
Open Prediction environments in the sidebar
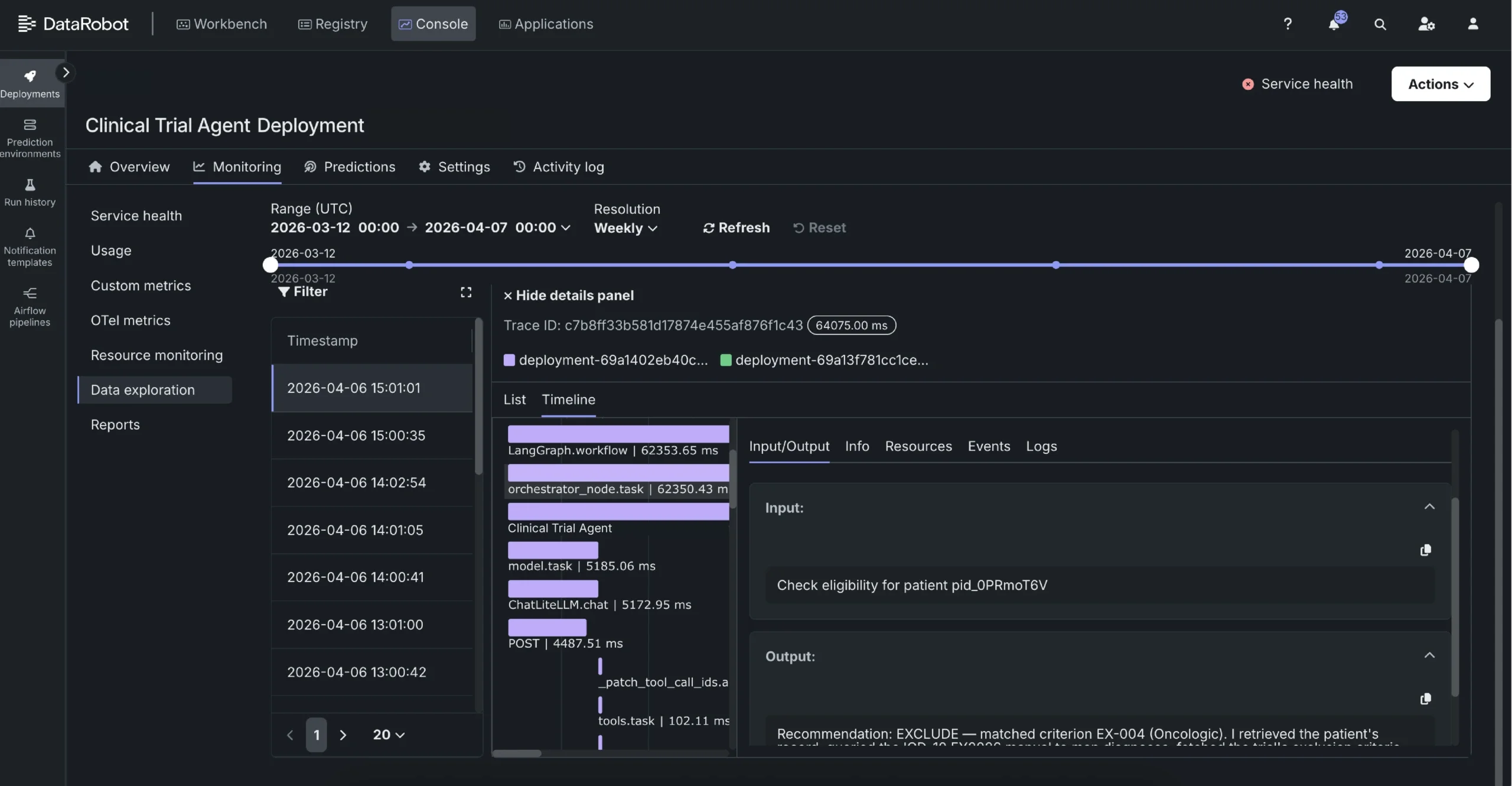30,138
